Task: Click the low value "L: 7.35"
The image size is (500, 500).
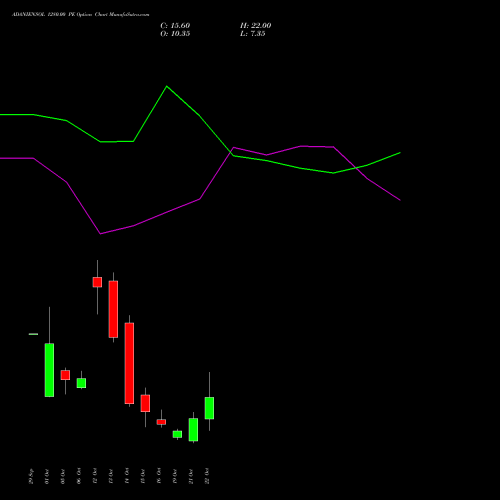Action: tap(252, 34)
